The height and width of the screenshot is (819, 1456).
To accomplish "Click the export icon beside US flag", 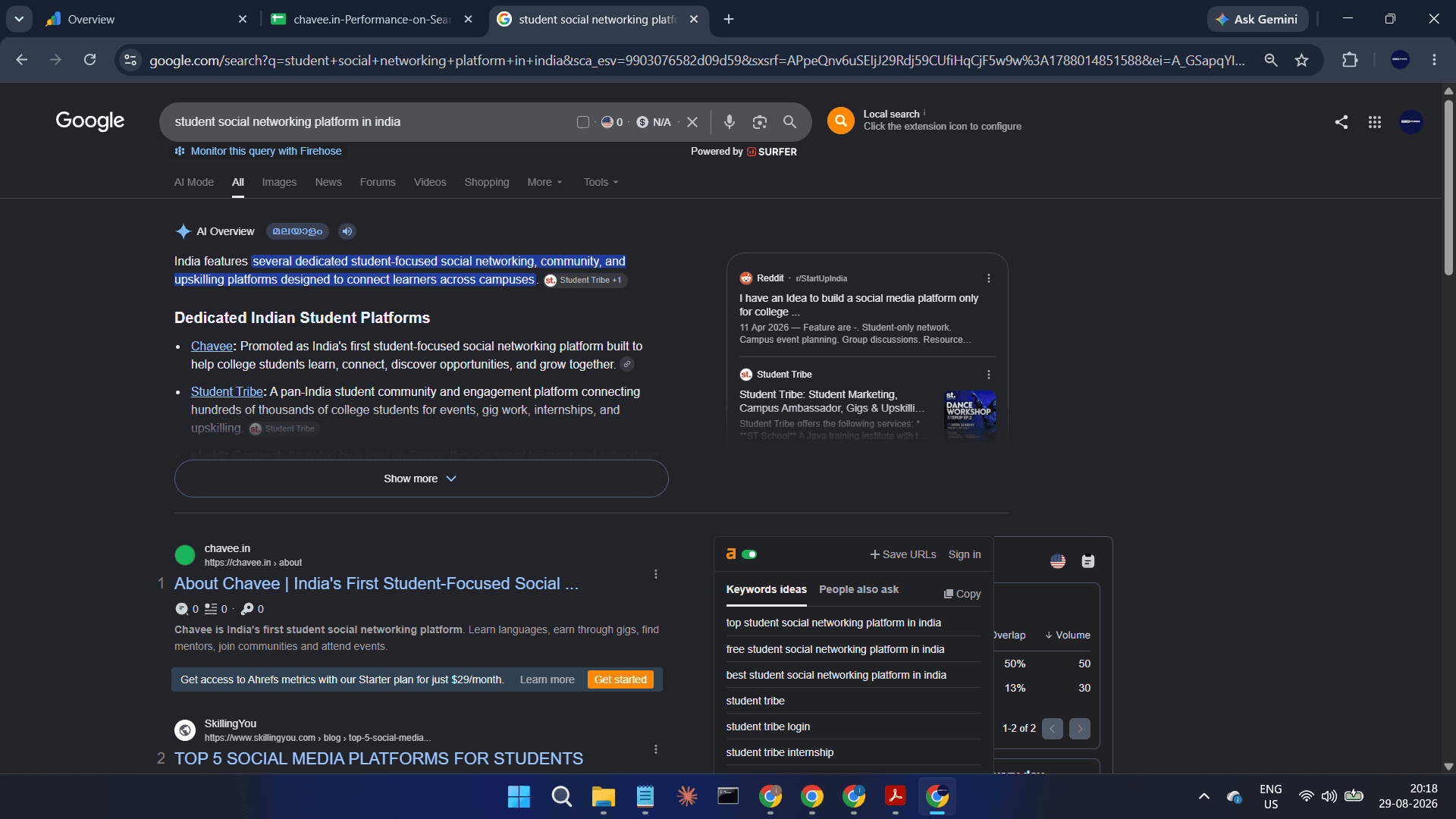I will (x=1088, y=561).
